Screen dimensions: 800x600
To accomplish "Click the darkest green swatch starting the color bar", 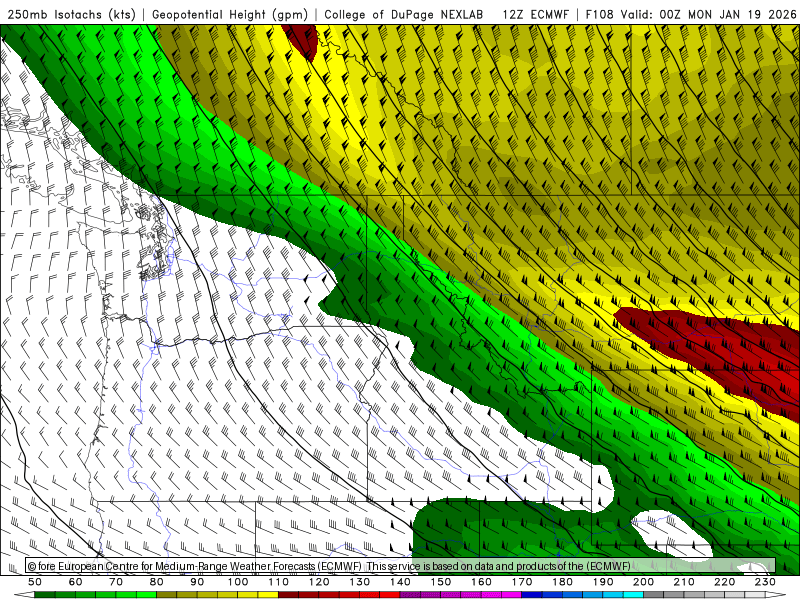I will 45,595.
